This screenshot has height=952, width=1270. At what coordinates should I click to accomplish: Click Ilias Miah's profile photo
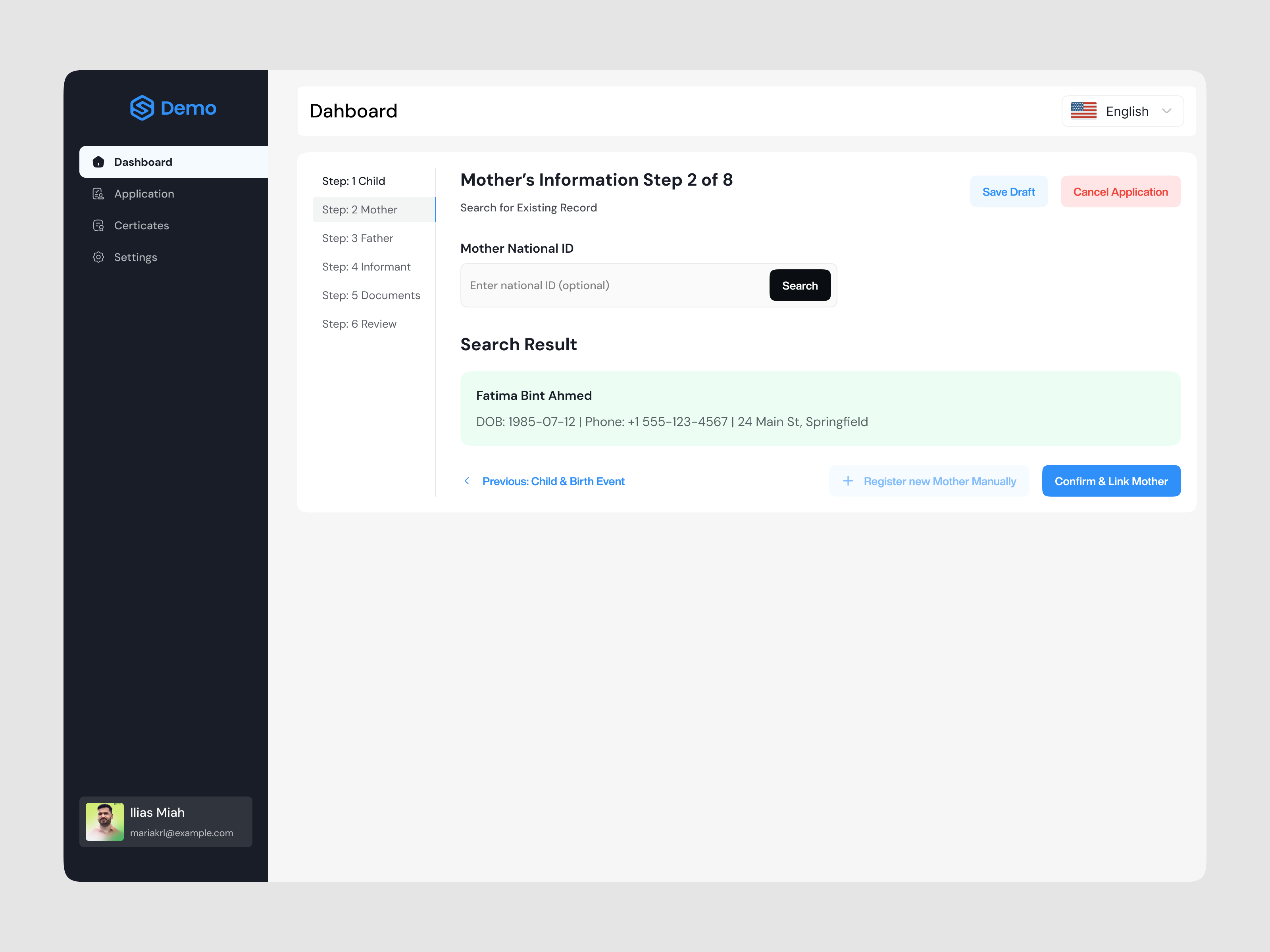click(105, 822)
